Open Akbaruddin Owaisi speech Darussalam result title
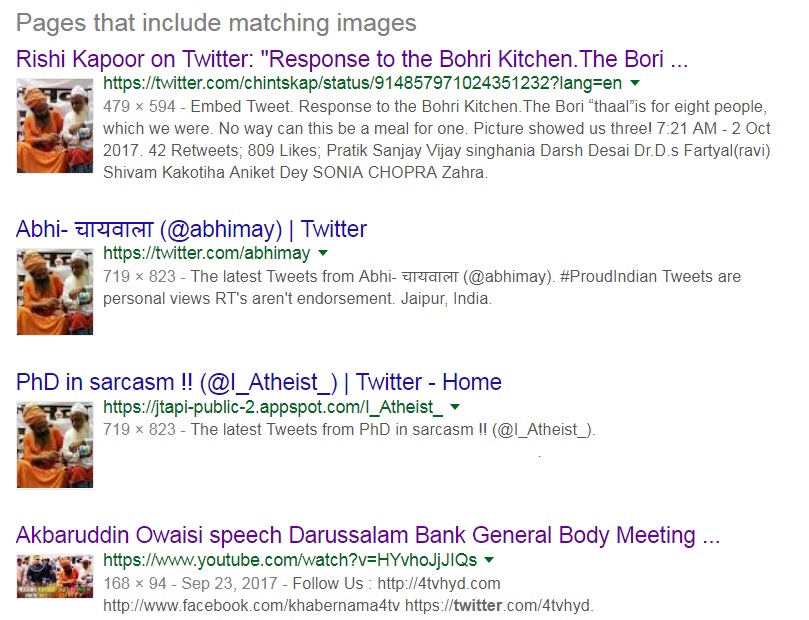809x620 pixels. point(367,535)
